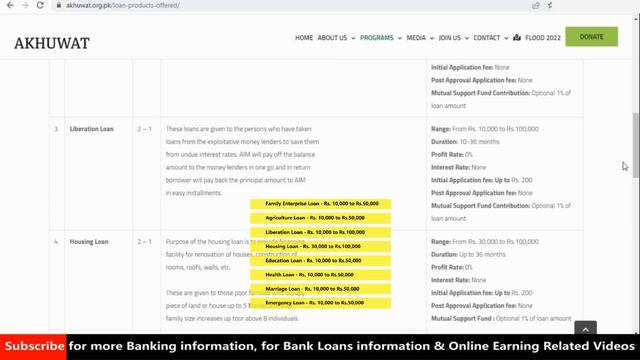Click the padlock icon in address bar
The image size is (640, 360).
(x=59, y=5)
